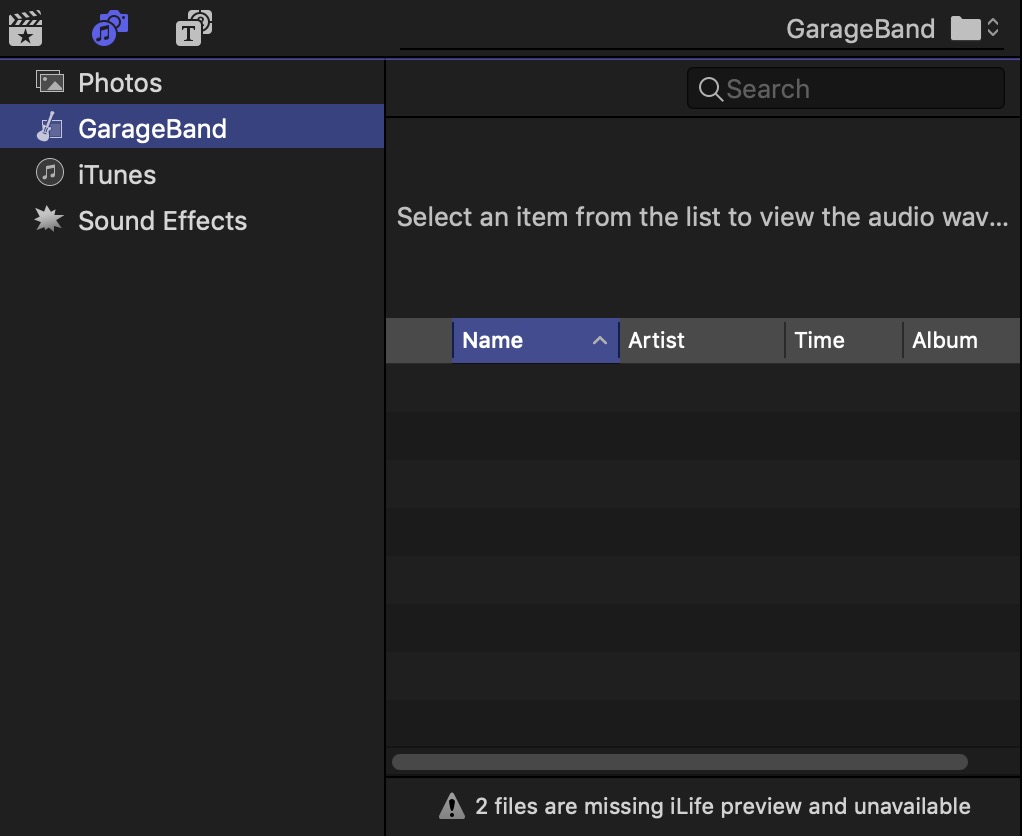Click into the Search field

tap(860, 89)
